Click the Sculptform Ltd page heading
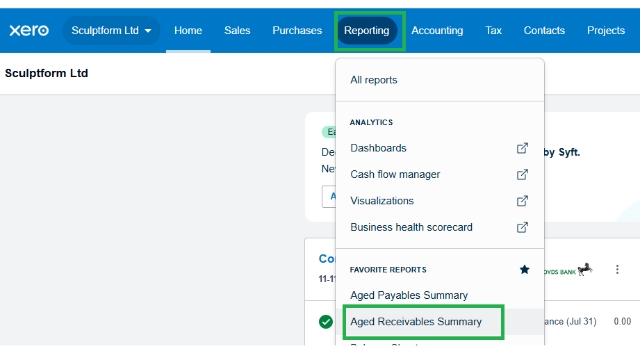 tap(47, 73)
